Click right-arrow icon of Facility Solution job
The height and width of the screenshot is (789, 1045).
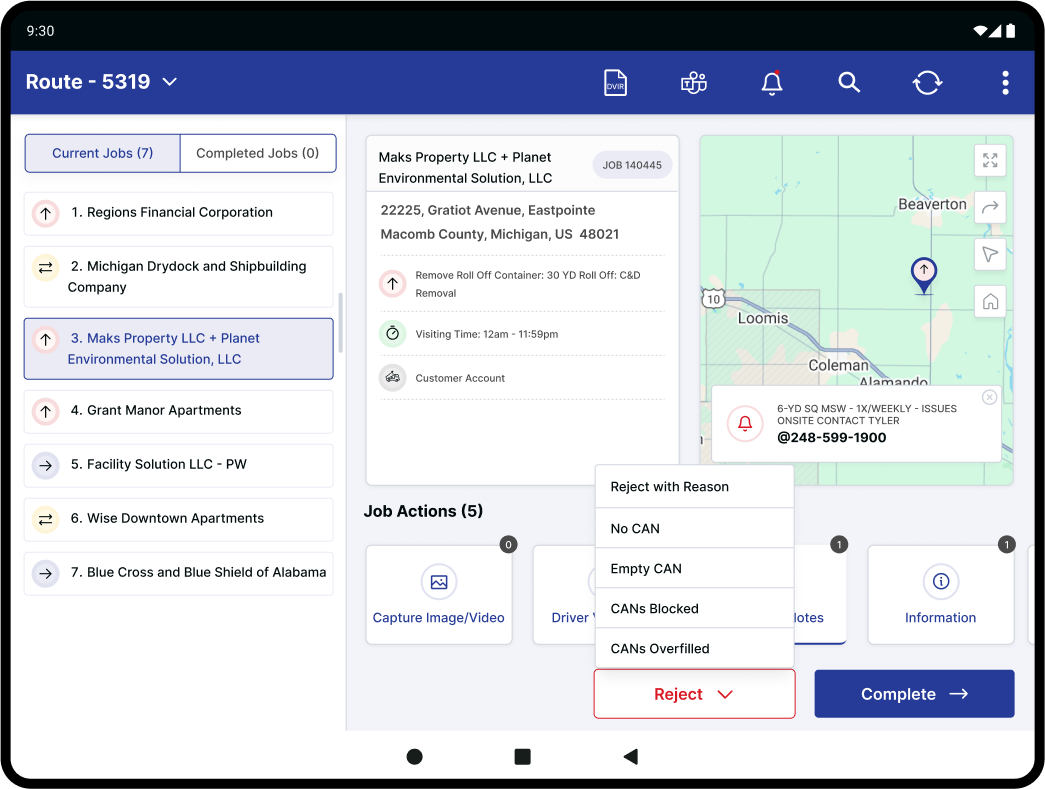coord(45,465)
